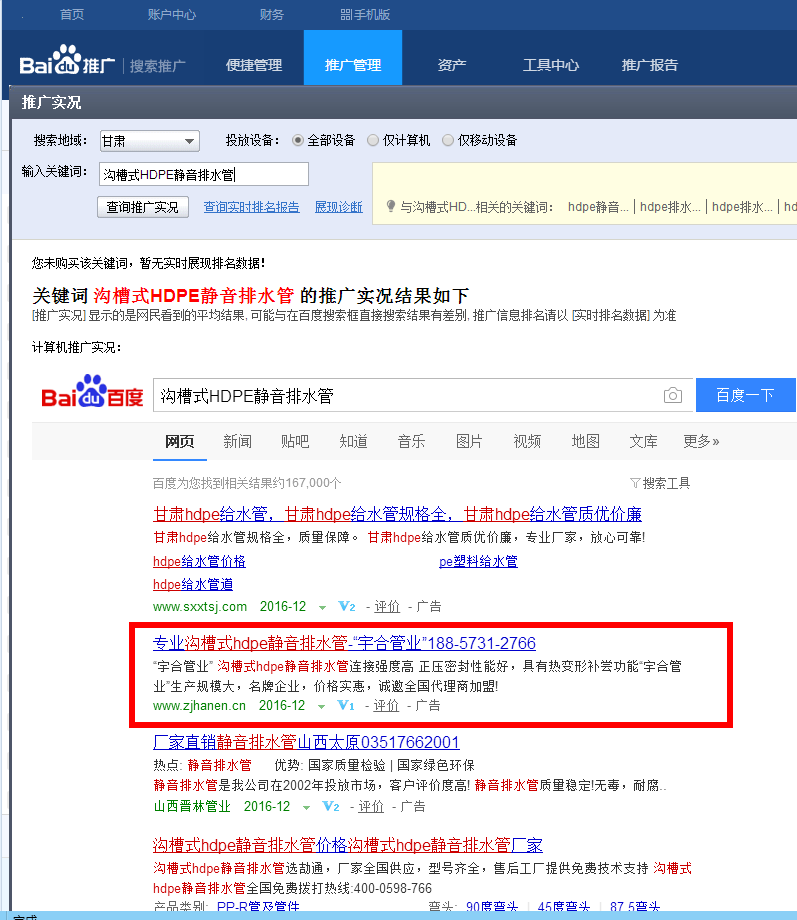This screenshot has width=797, height=920.
Task: Select the 图片 search tab
Action: tap(469, 441)
